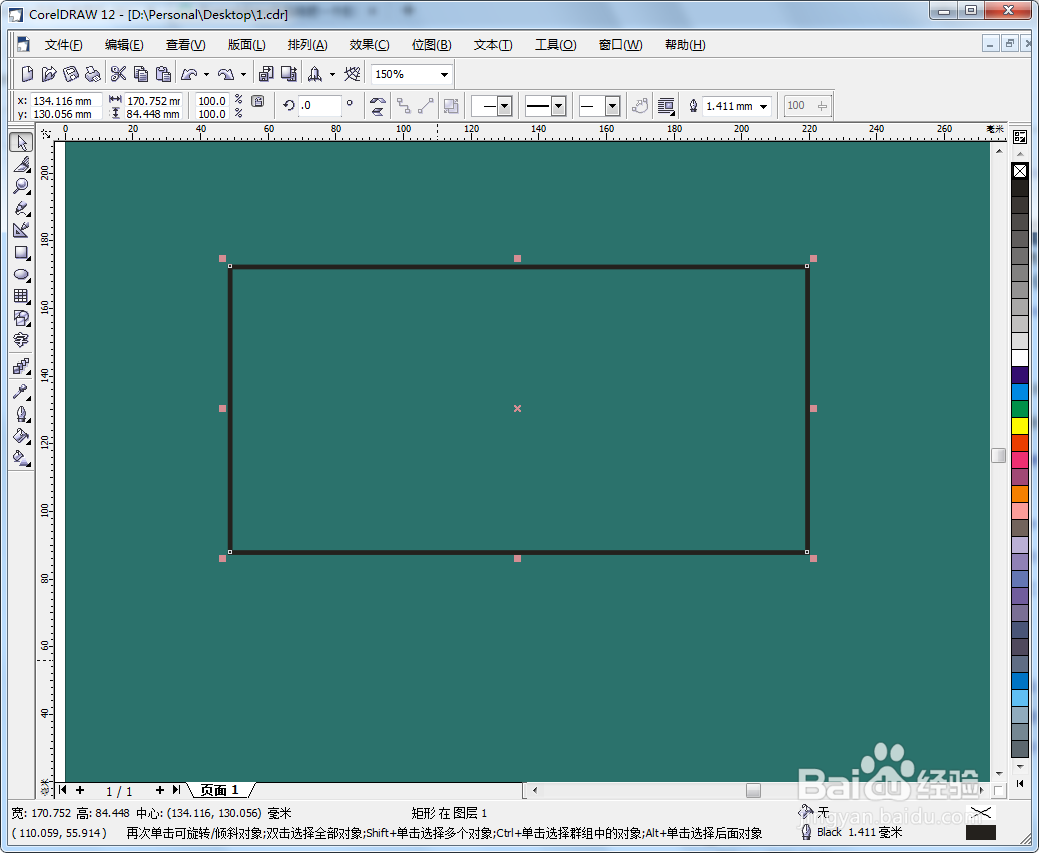Click the New document icon
This screenshot has height=853, width=1039.
pyautogui.click(x=27, y=74)
